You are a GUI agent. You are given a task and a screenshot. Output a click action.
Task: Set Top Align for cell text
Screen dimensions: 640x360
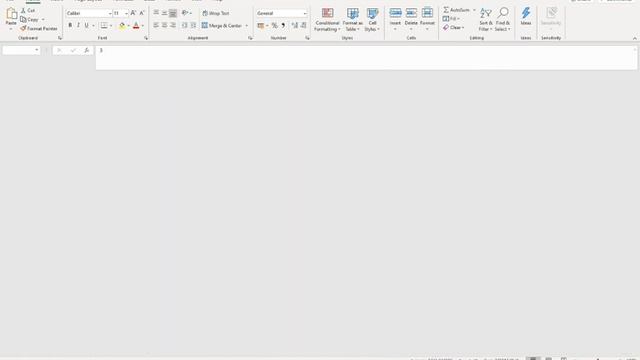156,13
